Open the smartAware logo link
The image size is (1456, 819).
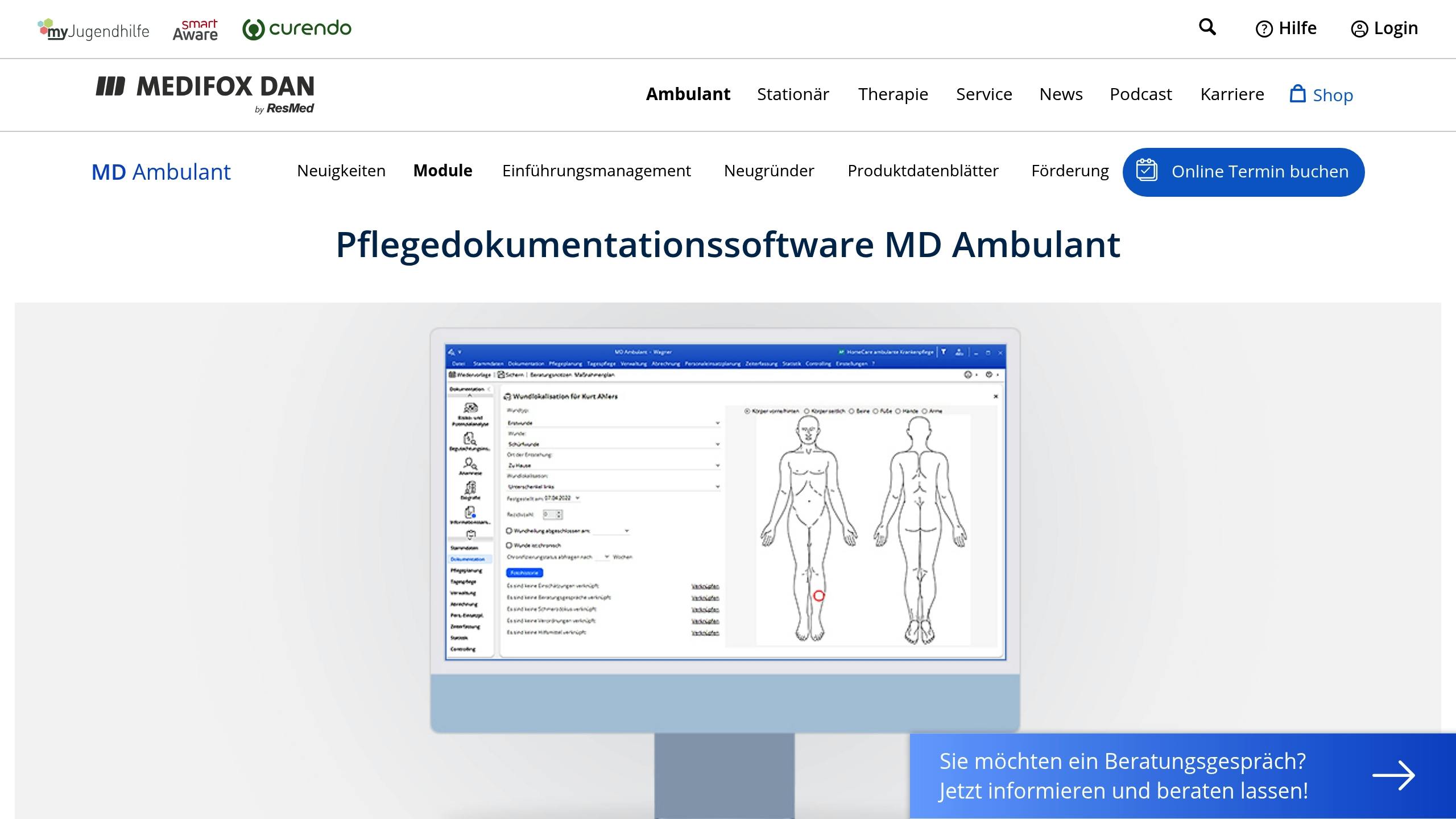point(195,30)
